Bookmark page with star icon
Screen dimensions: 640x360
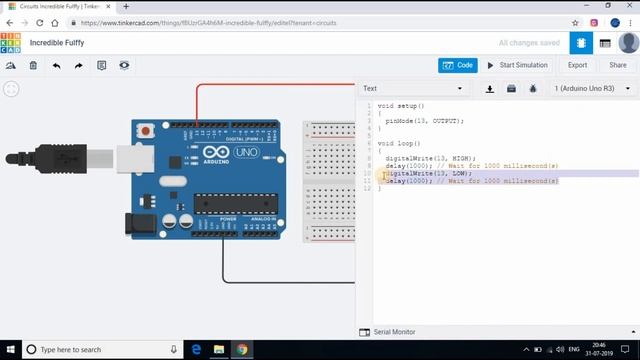pos(575,23)
